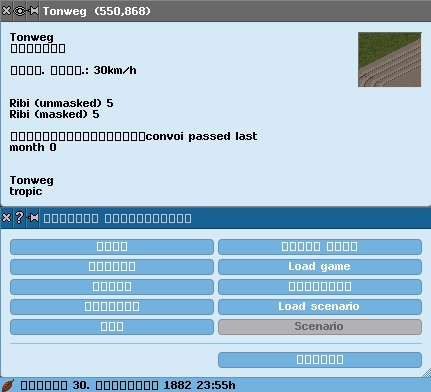Click the Load game button
Image resolution: width=431 pixels, height=392 pixels.
(x=320, y=267)
